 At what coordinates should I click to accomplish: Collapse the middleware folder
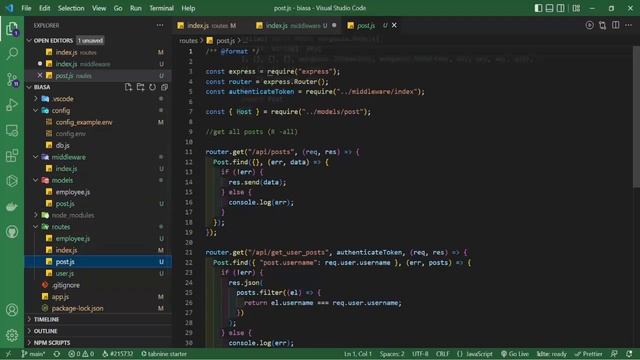(x=36, y=157)
